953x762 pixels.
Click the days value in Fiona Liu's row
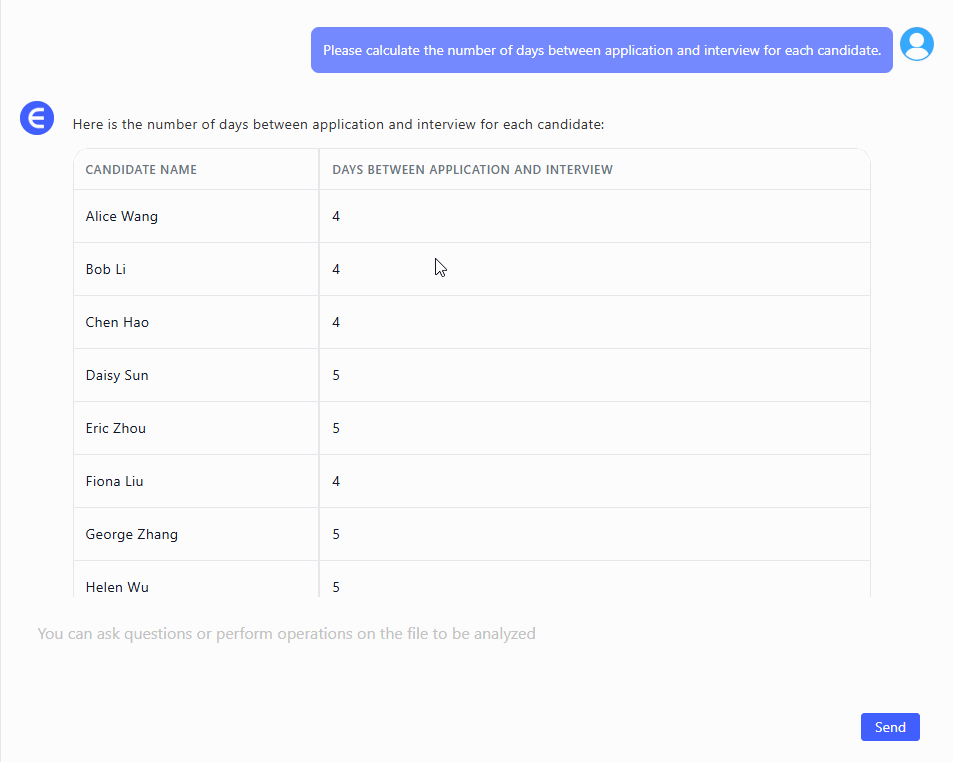[x=336, y=482]
